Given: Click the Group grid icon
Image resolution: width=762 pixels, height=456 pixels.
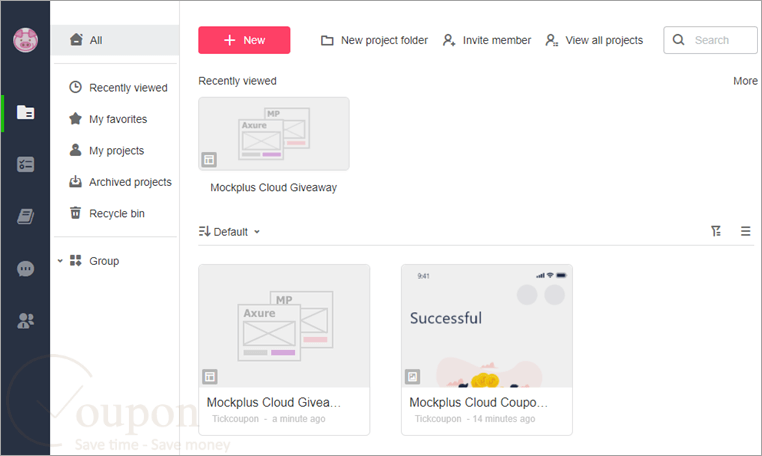Looking at the screenshot, I should tap(75, 261).
